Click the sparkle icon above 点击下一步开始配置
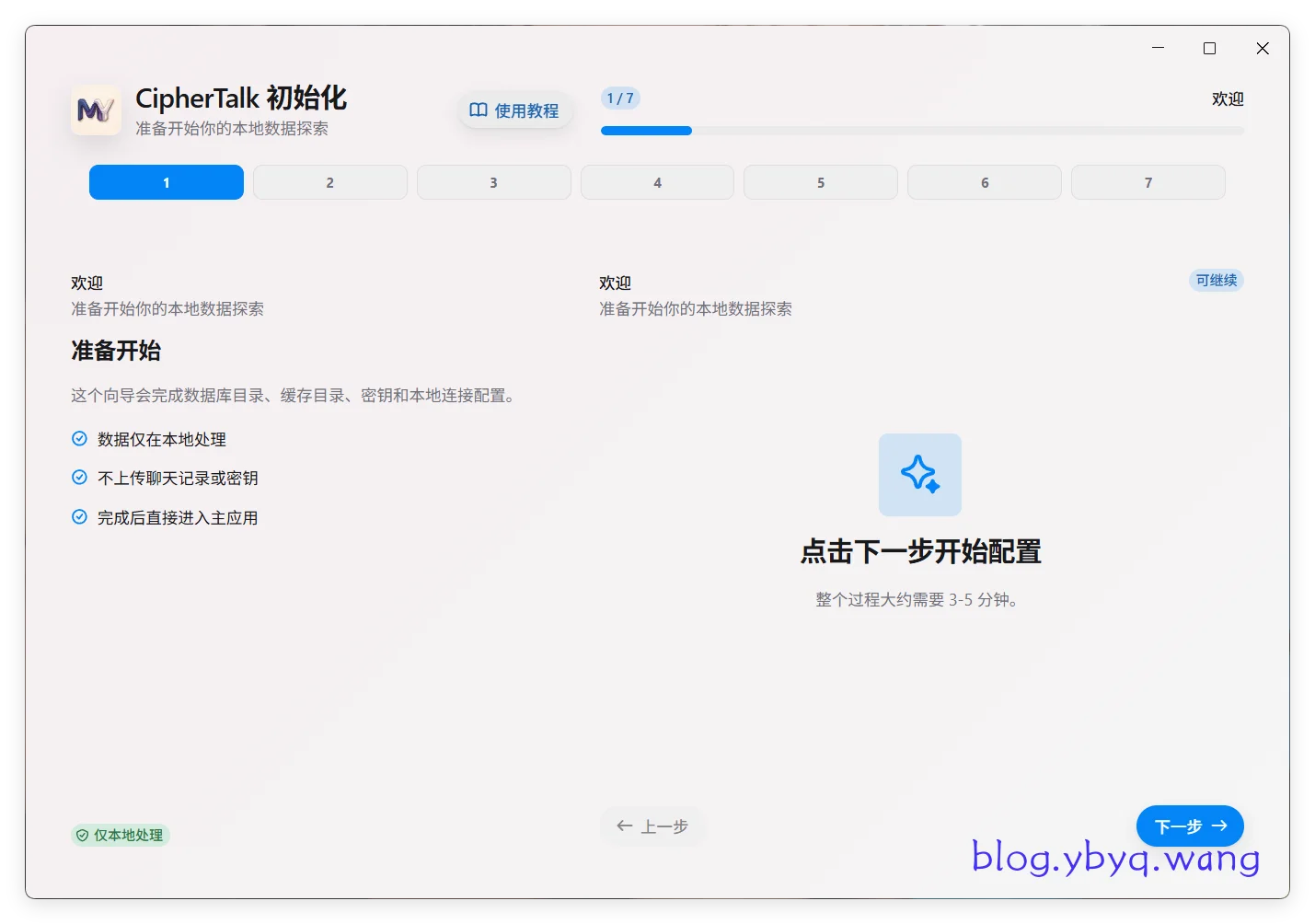 [919, 474]
